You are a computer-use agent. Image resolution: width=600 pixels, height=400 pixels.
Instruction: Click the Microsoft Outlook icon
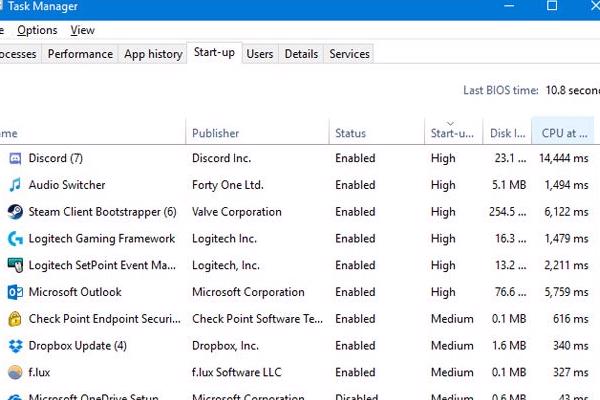15,292
